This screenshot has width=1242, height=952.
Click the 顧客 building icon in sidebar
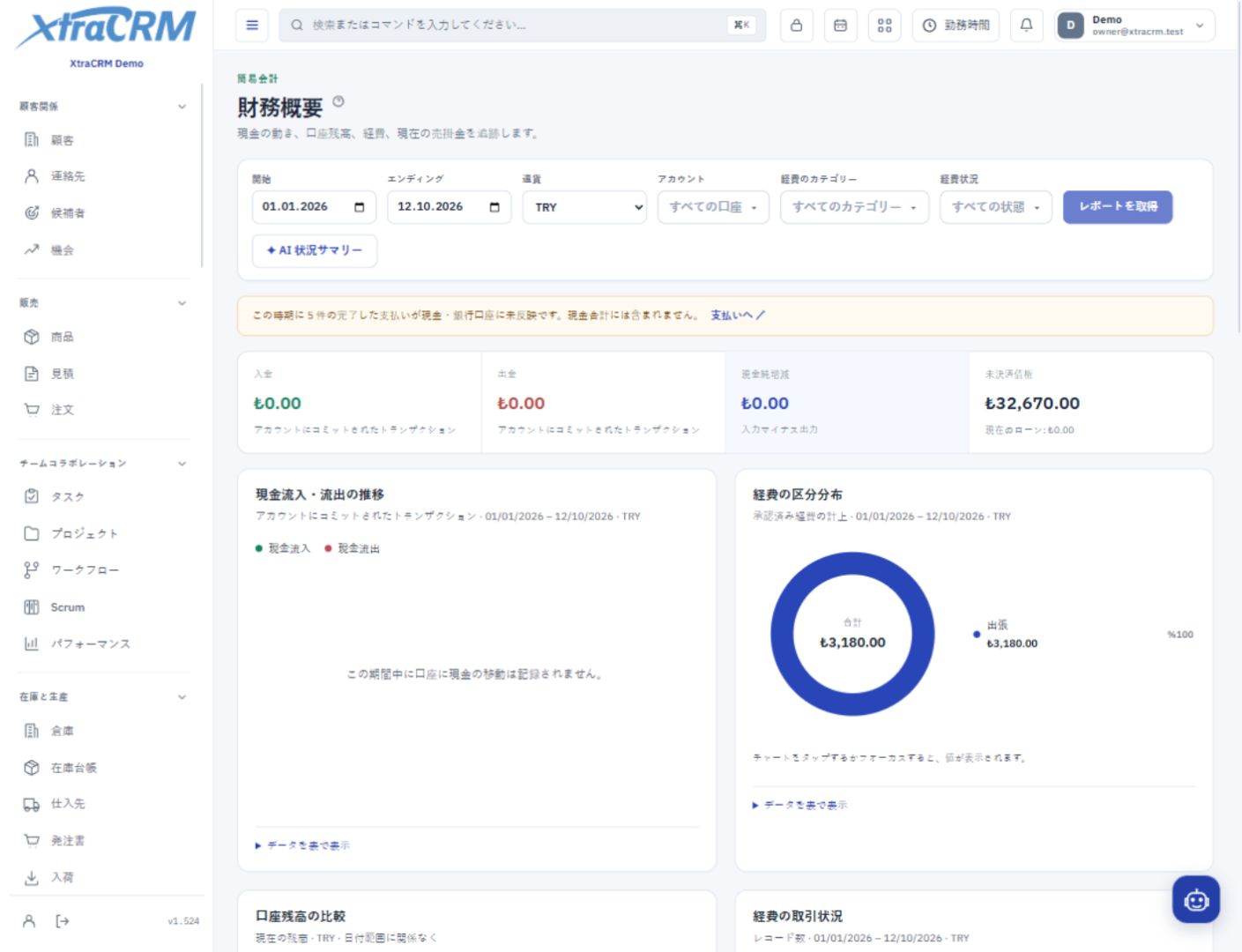(x=32, y=139)
